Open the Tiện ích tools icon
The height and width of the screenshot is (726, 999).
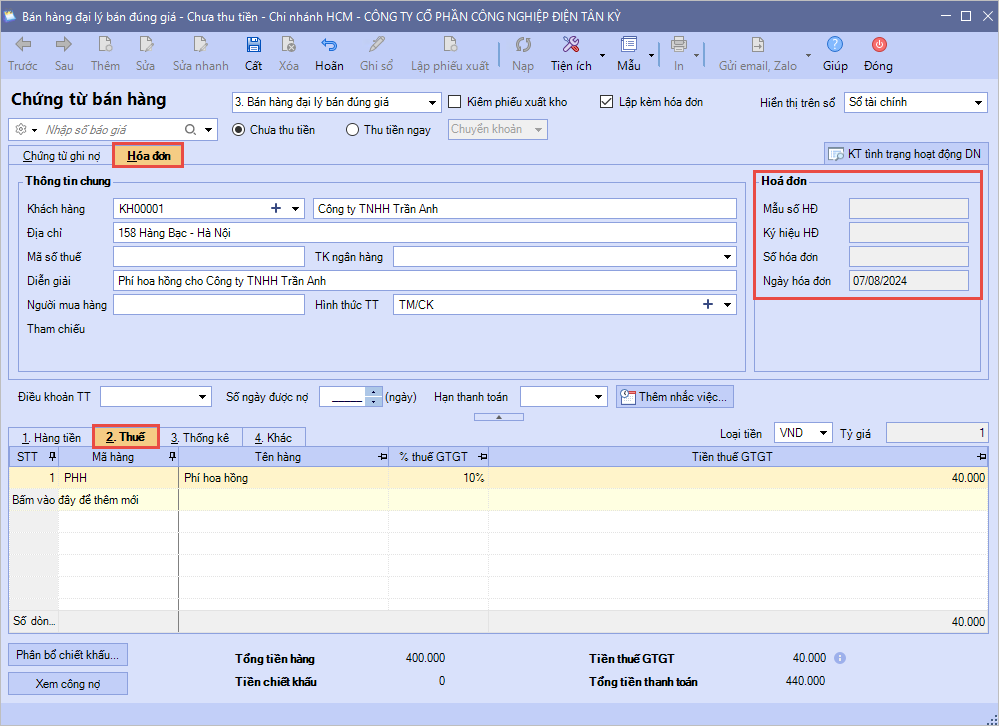click(x=571, y=45)
